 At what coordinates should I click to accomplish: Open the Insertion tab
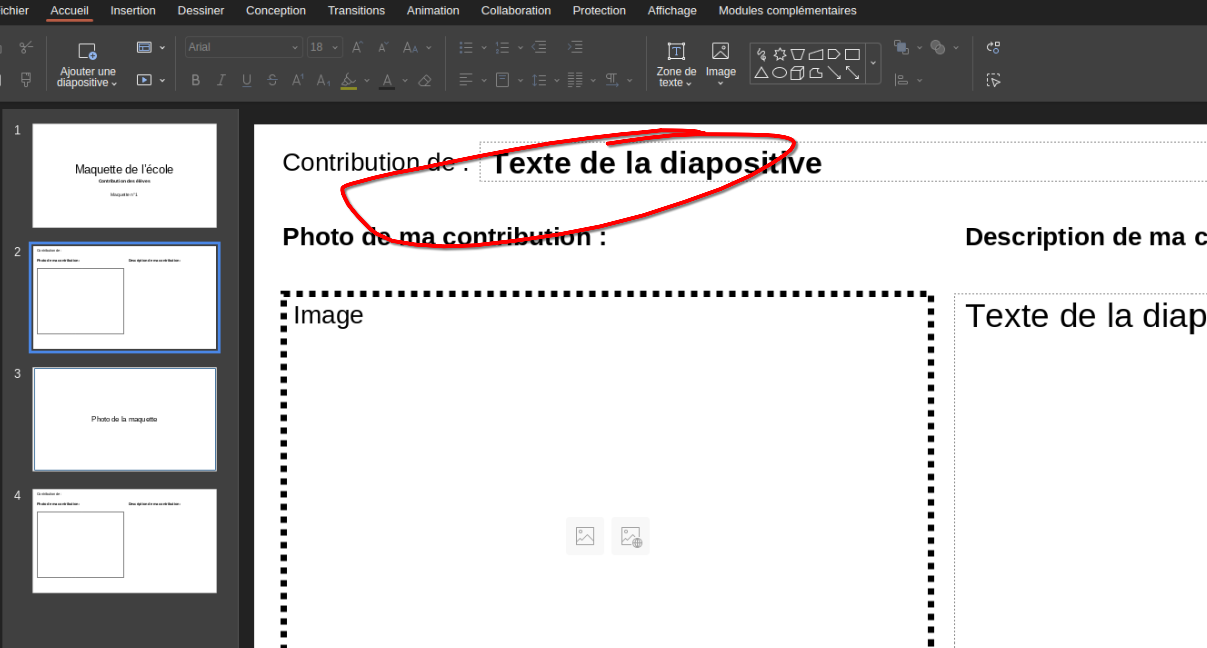[x=133, y=11]
